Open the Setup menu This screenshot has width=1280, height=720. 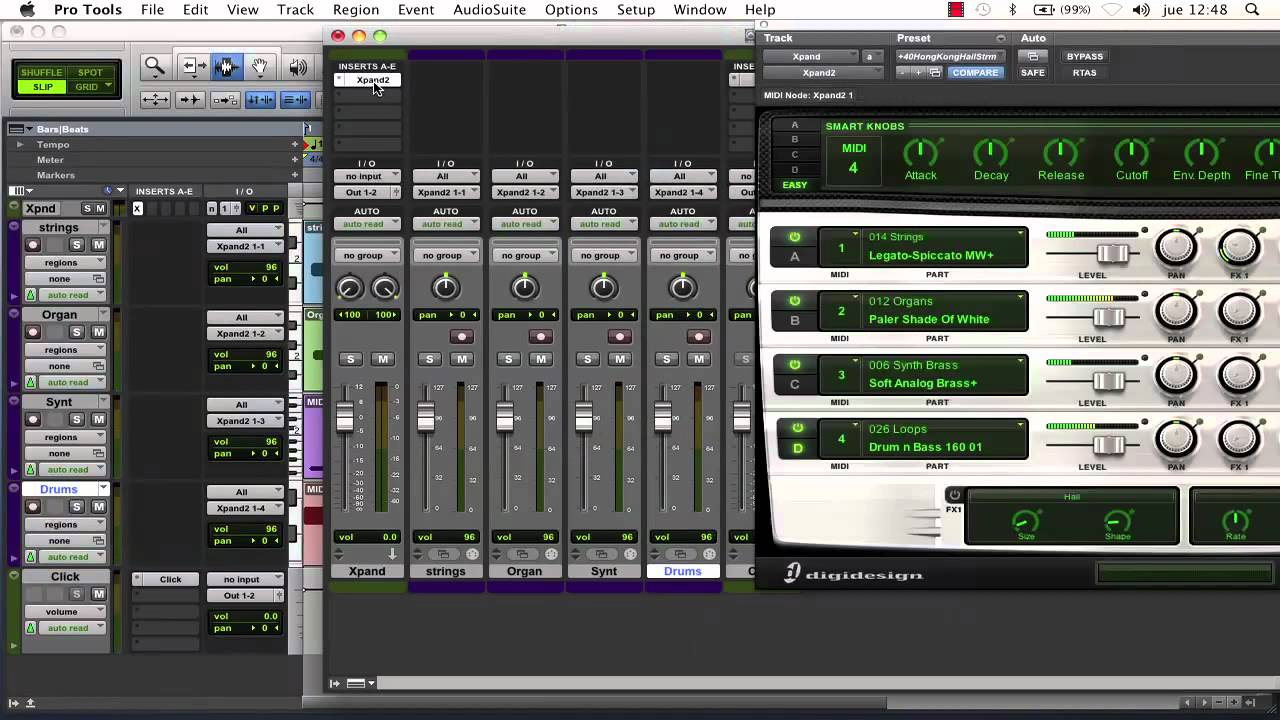635,10
